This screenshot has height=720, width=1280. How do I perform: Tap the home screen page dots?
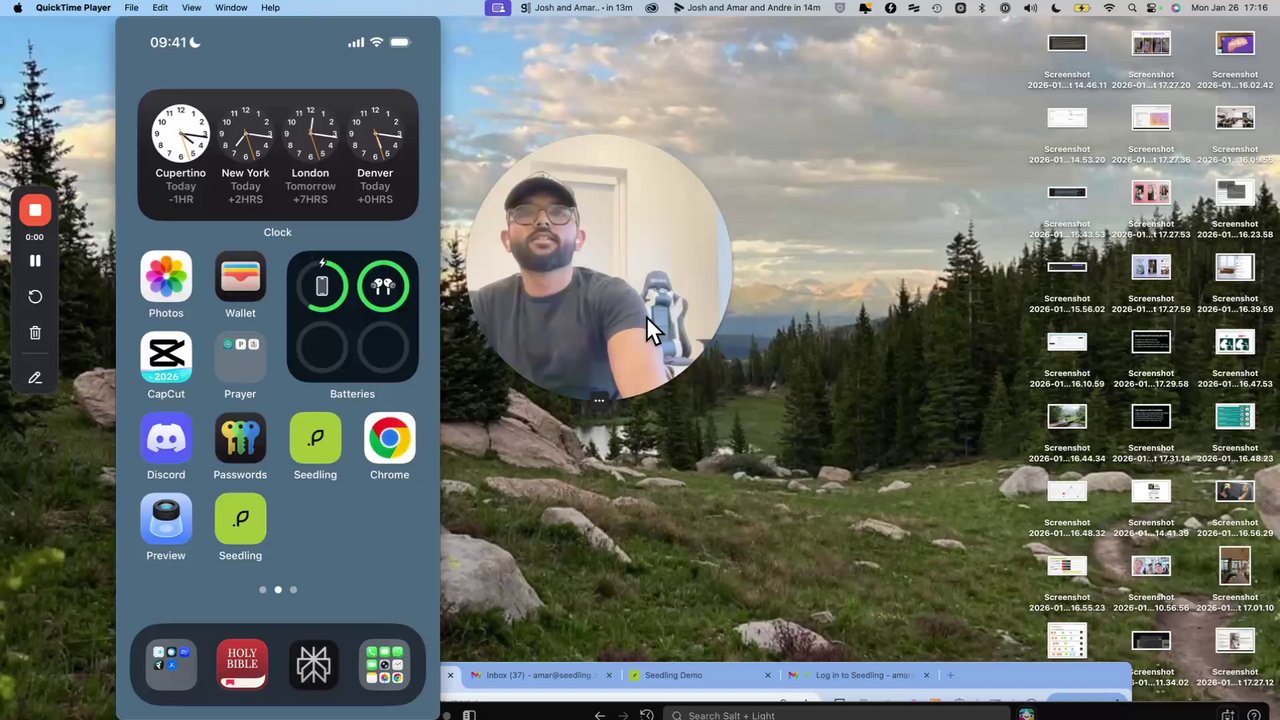[278, 590]
